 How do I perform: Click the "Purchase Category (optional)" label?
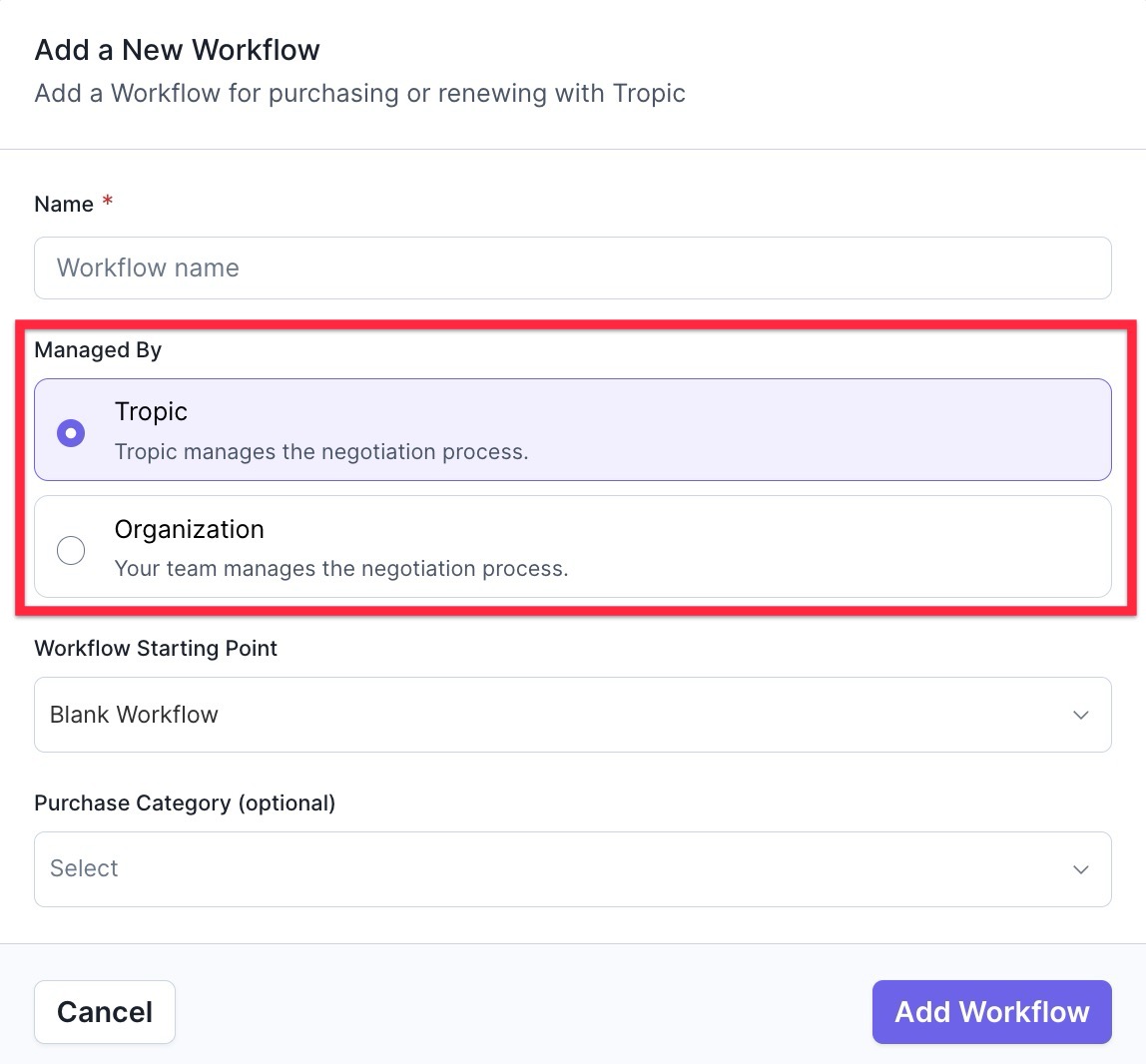click(185, 803)
